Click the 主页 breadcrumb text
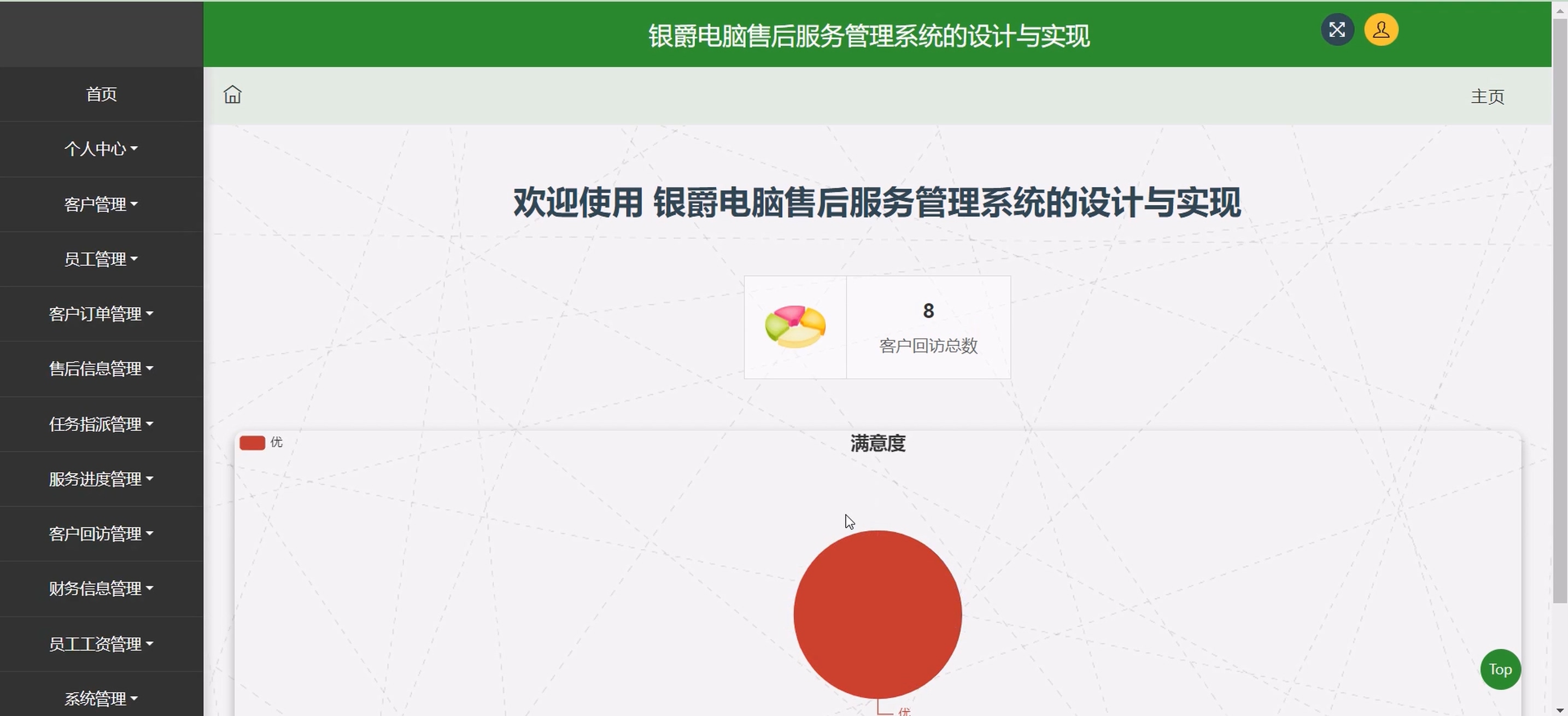 pos(1487,96)
